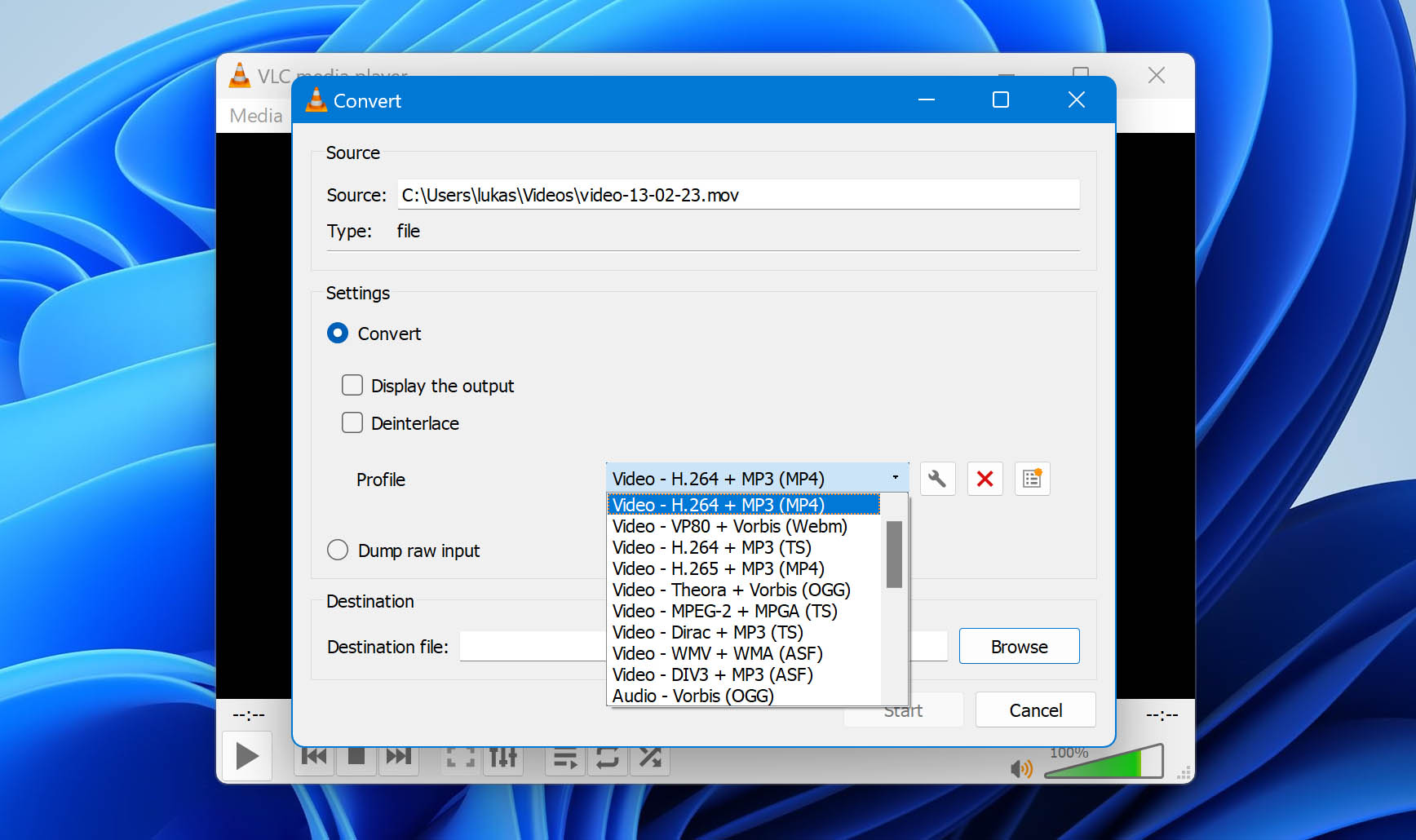Image resolution: width=1416 pixels, height=840 pixels.
Task: Click VLC cone icon of main window
Action: (239, 75)
